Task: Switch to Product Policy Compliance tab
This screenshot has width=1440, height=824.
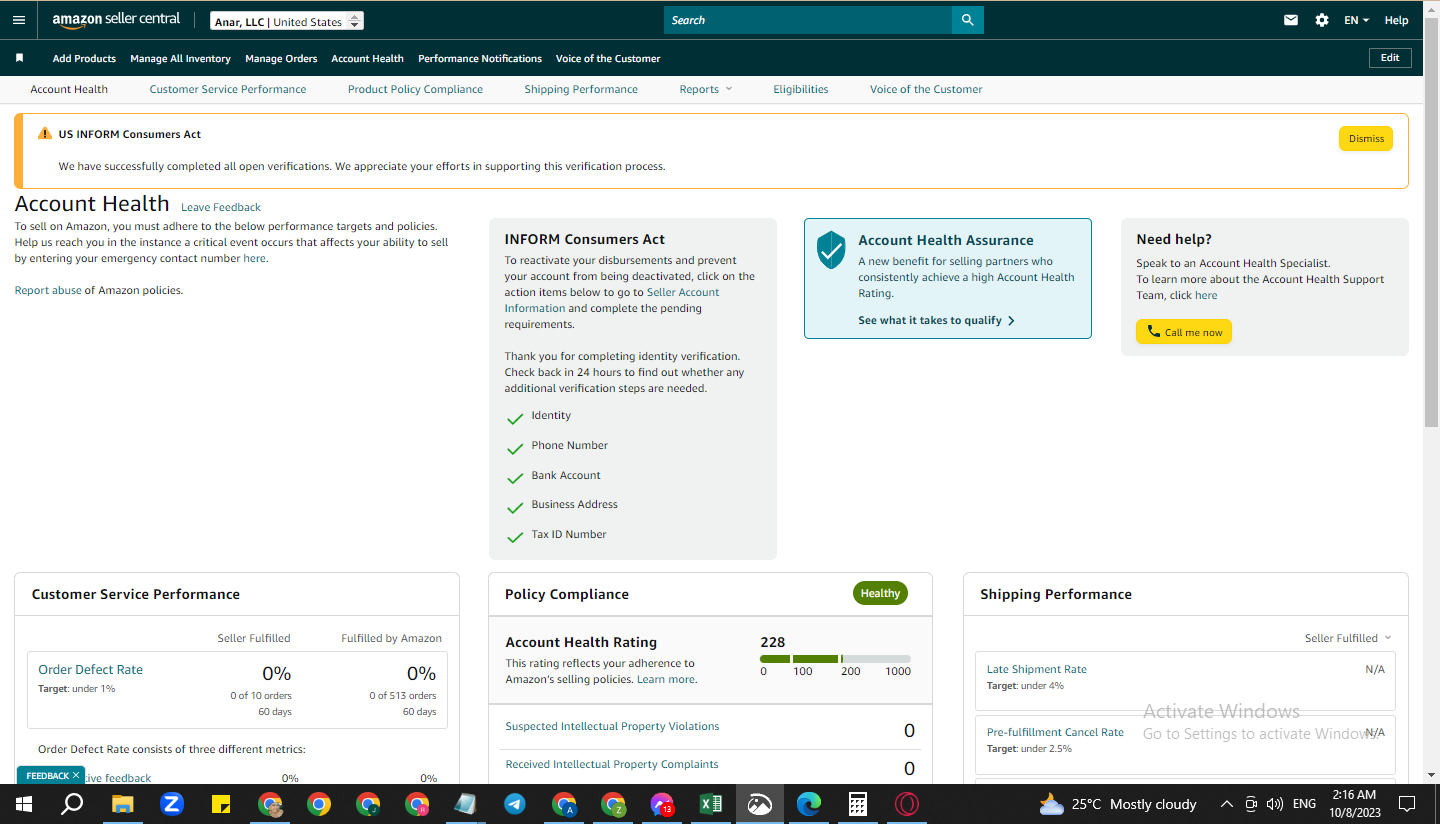Action: 415,89
